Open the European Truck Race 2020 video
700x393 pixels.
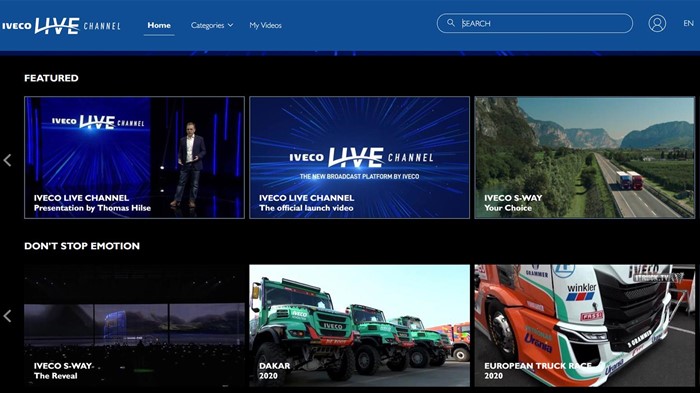(x=584, y=326)
